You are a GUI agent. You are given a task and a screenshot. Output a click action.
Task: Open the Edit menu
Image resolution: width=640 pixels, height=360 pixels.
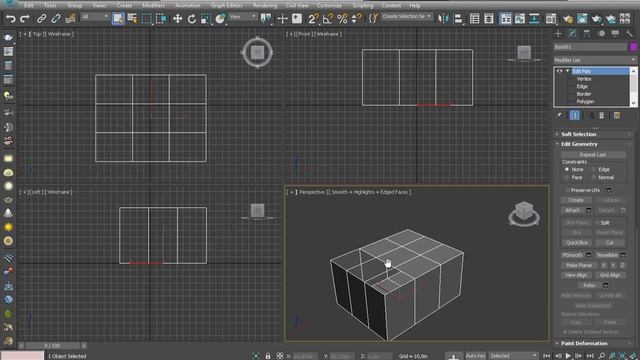29,5
